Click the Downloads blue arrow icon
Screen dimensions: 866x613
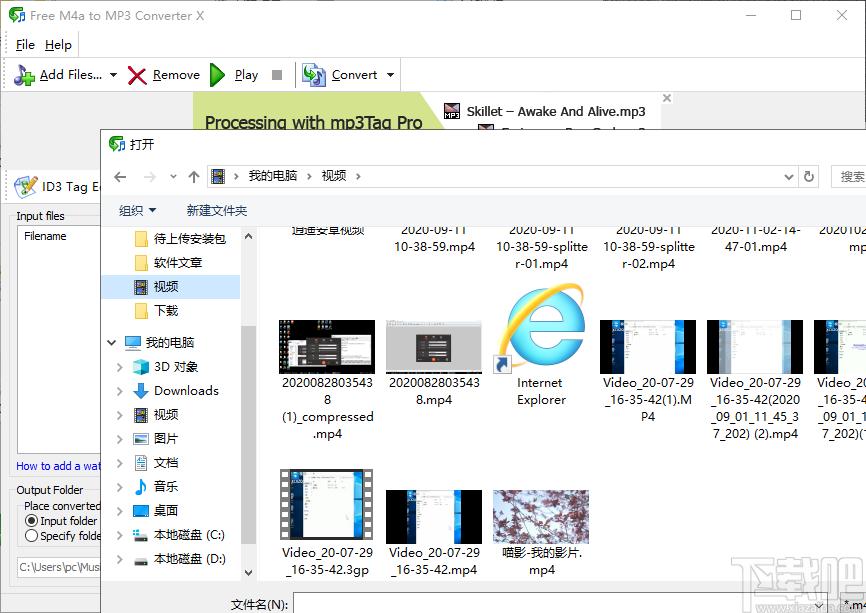(141, 391)
